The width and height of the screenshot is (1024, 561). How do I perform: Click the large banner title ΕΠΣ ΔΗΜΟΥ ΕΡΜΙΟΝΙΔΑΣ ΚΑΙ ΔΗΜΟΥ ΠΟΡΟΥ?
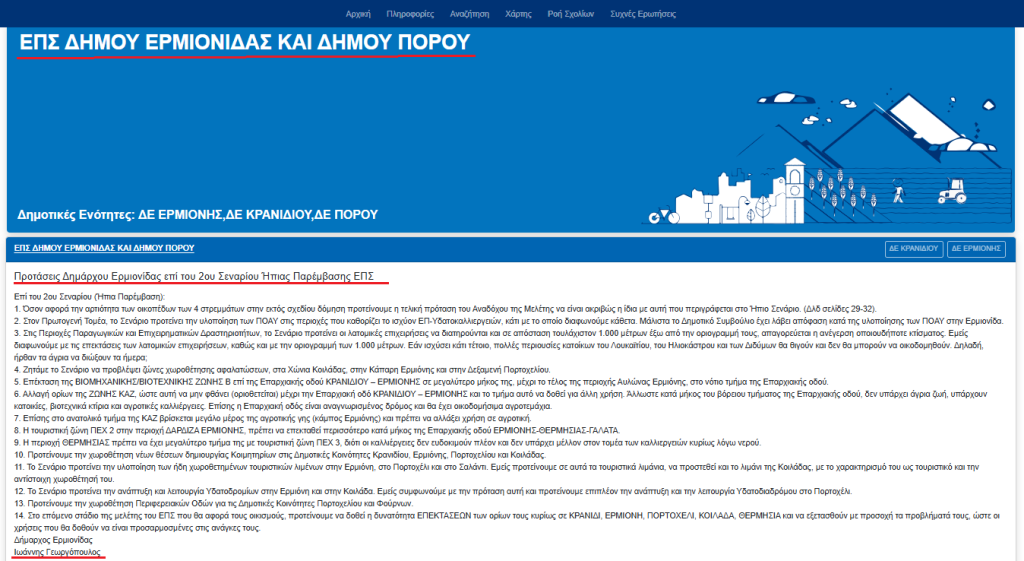245,42
